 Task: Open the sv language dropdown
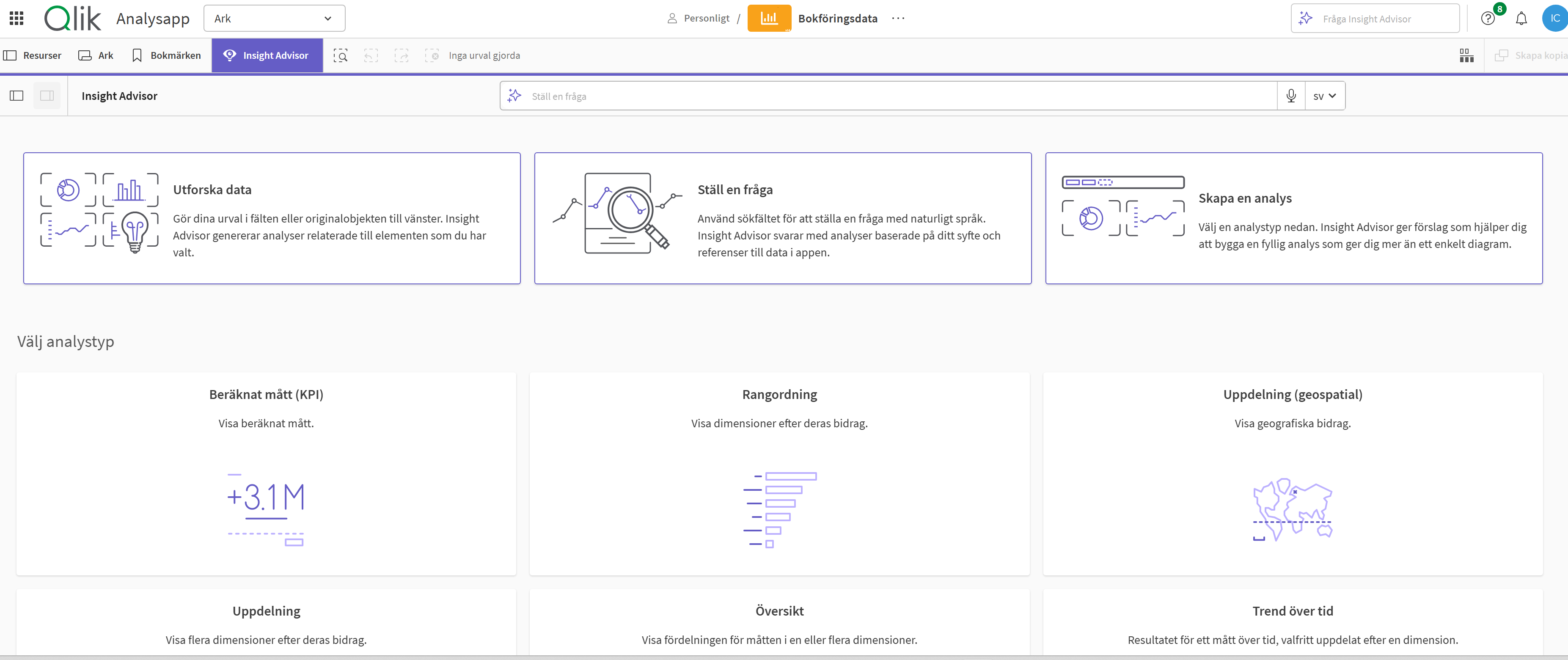point(1325,96)
